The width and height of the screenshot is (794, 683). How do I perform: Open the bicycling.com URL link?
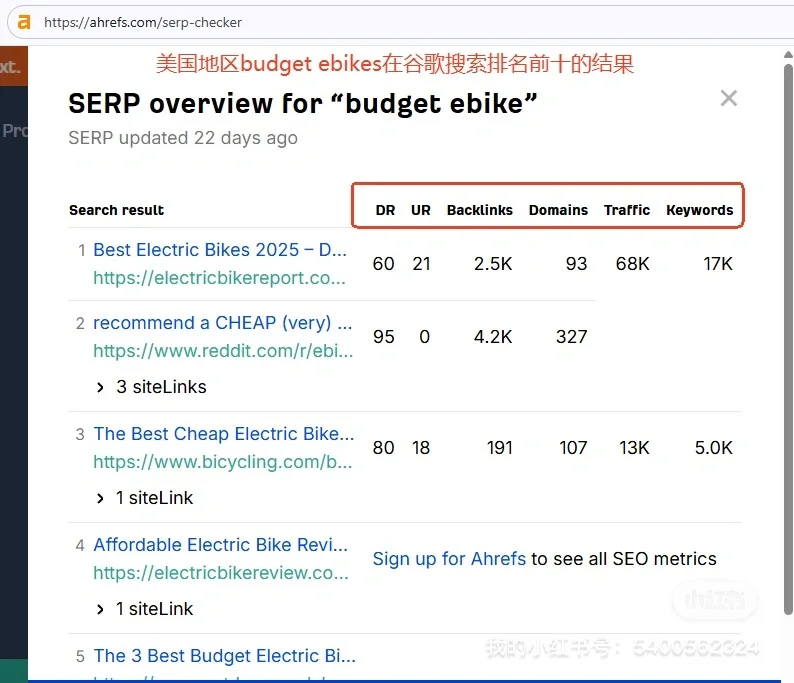point(223,462)
